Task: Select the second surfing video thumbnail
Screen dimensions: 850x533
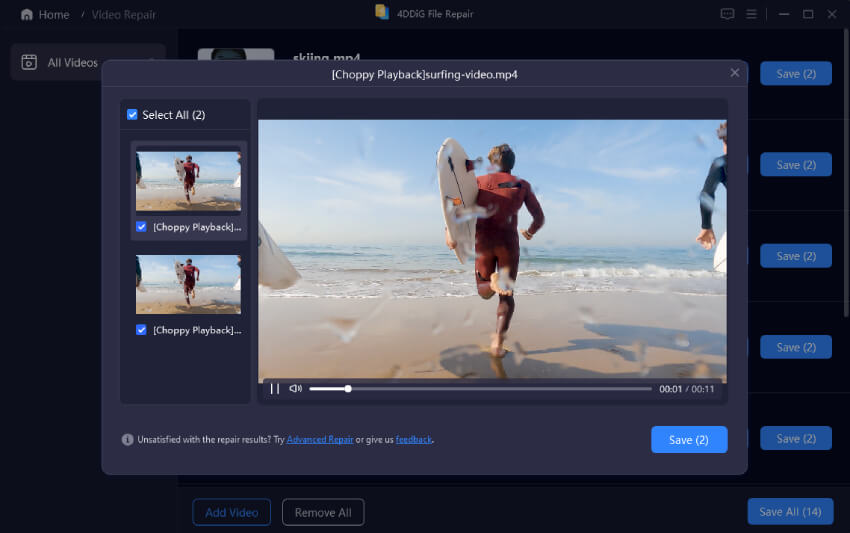Action: 188,284
